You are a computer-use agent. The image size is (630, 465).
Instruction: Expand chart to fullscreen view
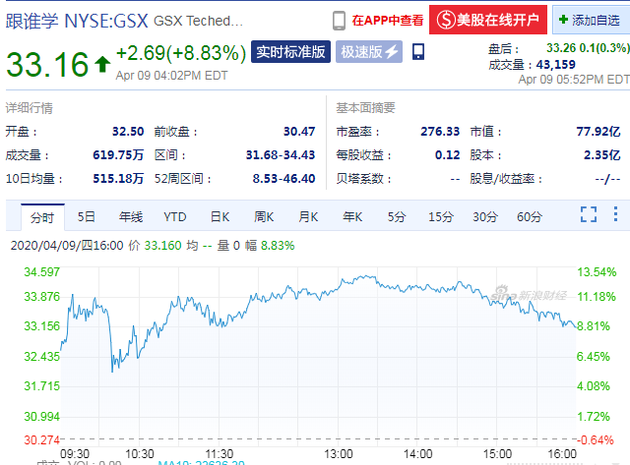click(588, 214)
